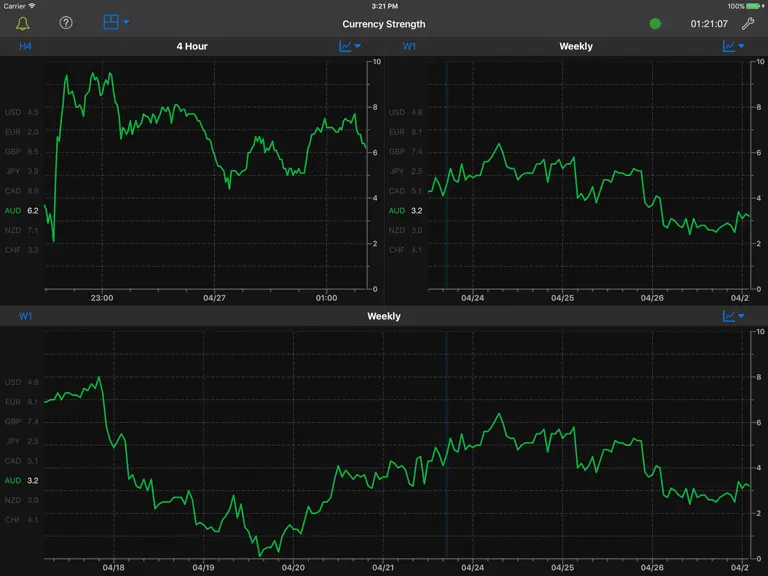This screenshot has height=576, width=768.
Task: Tap the 04/19 date on bottom Weekly chart
Action: click(x=203, y=568)
